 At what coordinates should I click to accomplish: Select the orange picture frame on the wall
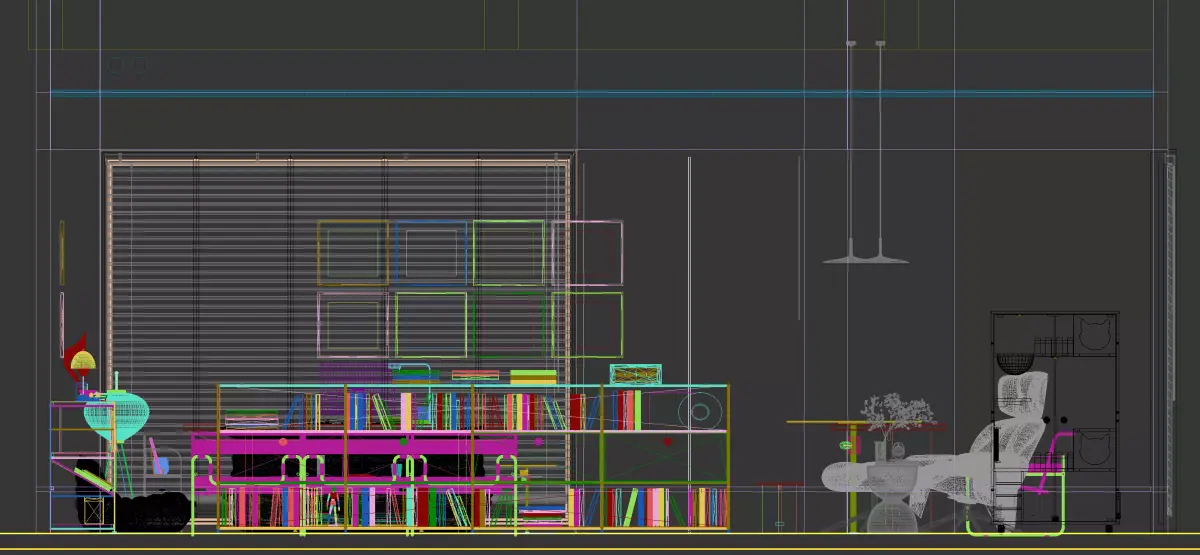click(353, 253)
